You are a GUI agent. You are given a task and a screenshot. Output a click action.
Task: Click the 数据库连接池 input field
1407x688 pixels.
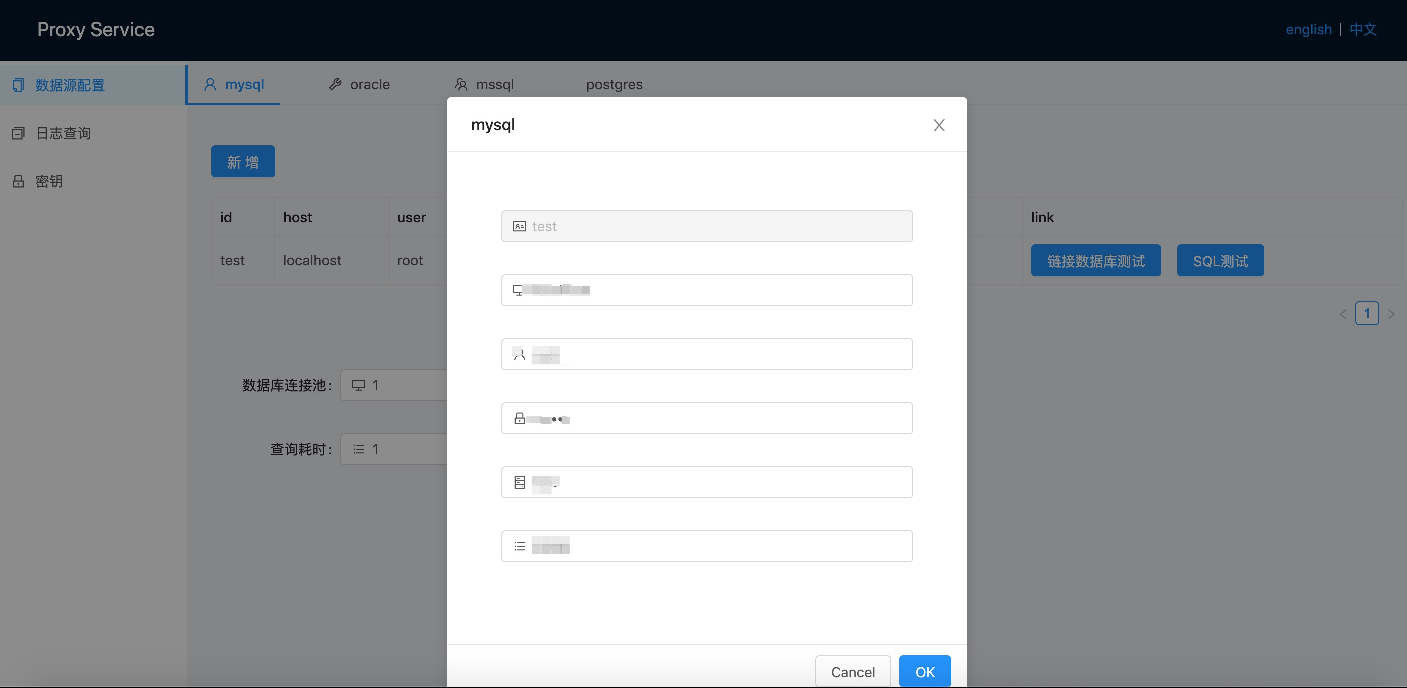[x=394, y=385]
